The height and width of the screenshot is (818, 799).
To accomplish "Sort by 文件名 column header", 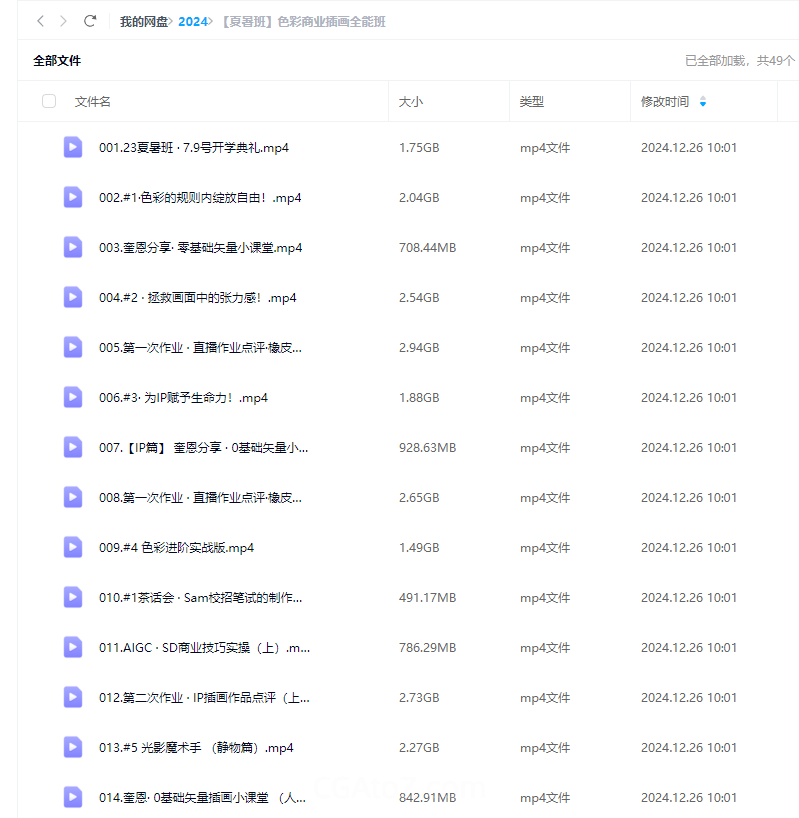I will pyautogui.click(x=93, y=102).
